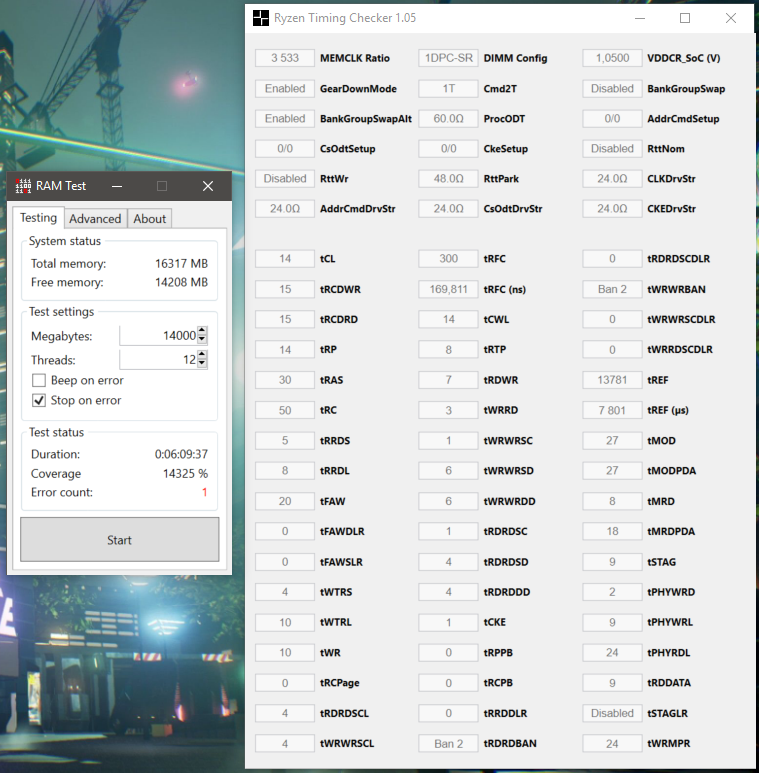Click the RttNom Disabled field
The height and width of the screenshot is (773, 759).
(x=612, y=149)
